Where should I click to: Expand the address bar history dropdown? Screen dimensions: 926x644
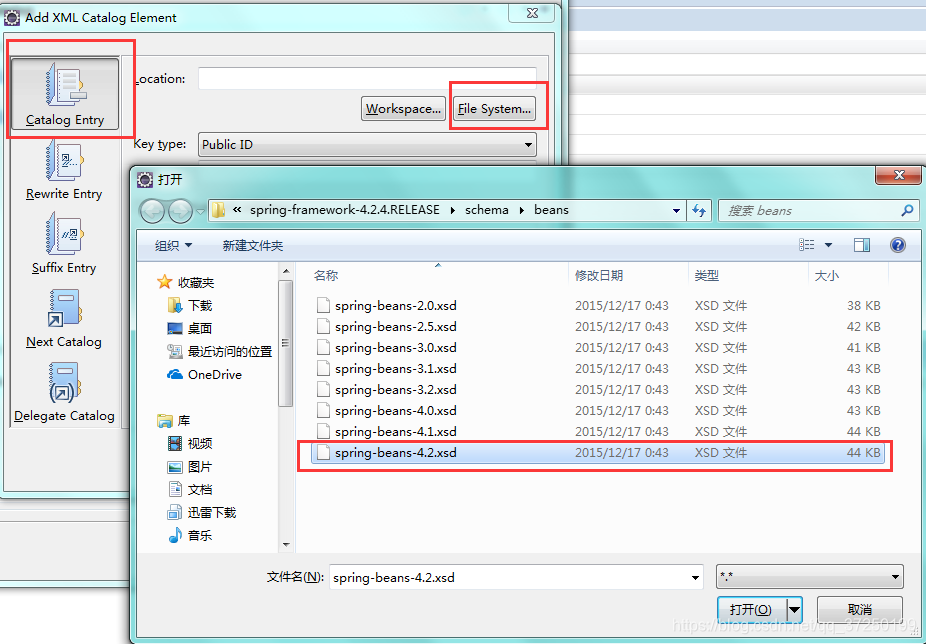[676, 210]
